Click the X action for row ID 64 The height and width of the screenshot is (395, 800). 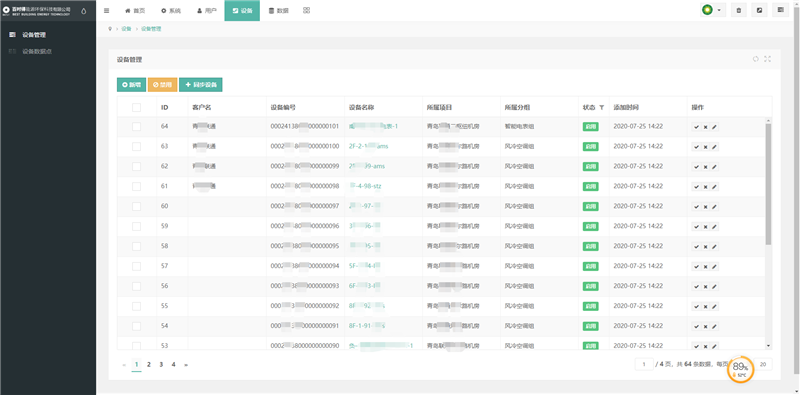click(x=706, y=128)
